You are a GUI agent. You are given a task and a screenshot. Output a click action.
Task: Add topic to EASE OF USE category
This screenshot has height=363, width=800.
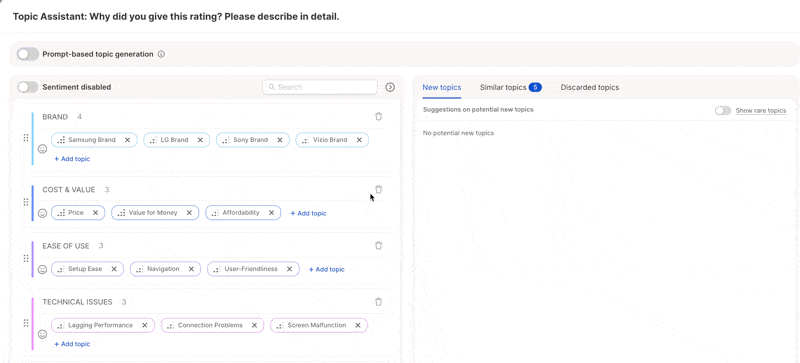(327, 270)
